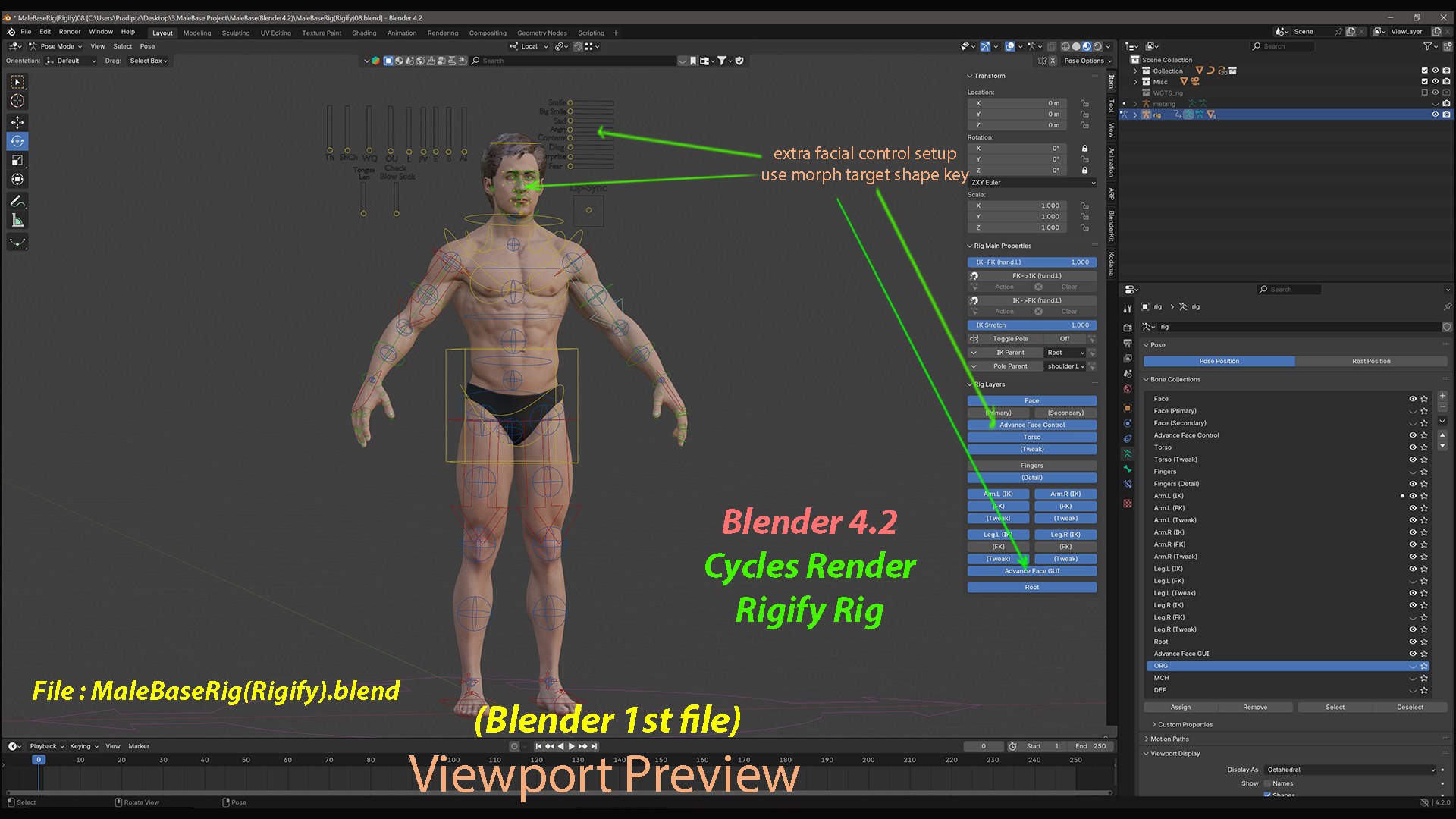Click the Assign bone collection button
1456x819 pixels.
[x=1181, y=708]
